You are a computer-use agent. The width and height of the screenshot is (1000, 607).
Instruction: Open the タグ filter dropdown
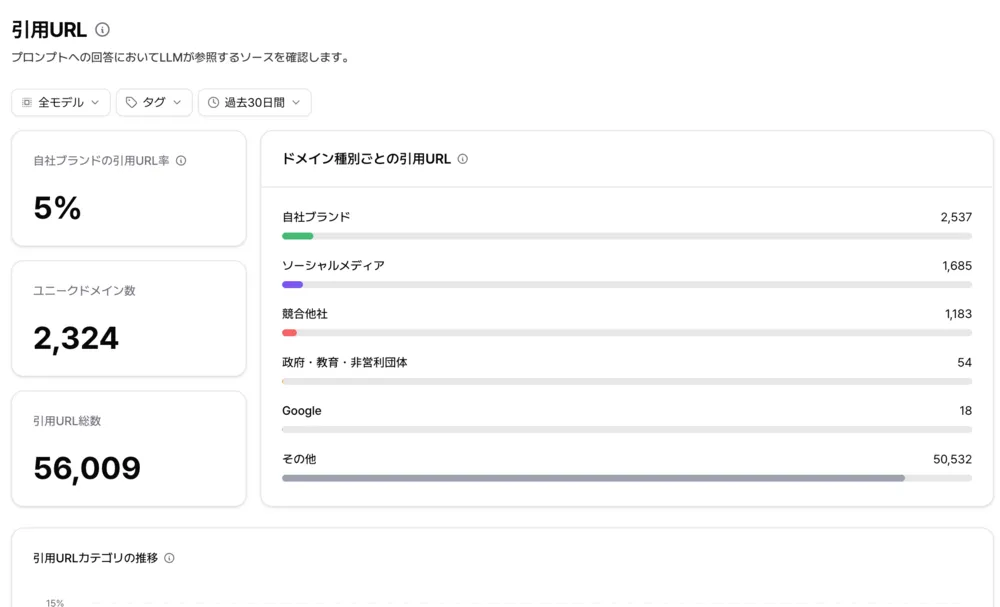(x=154, y=103)
